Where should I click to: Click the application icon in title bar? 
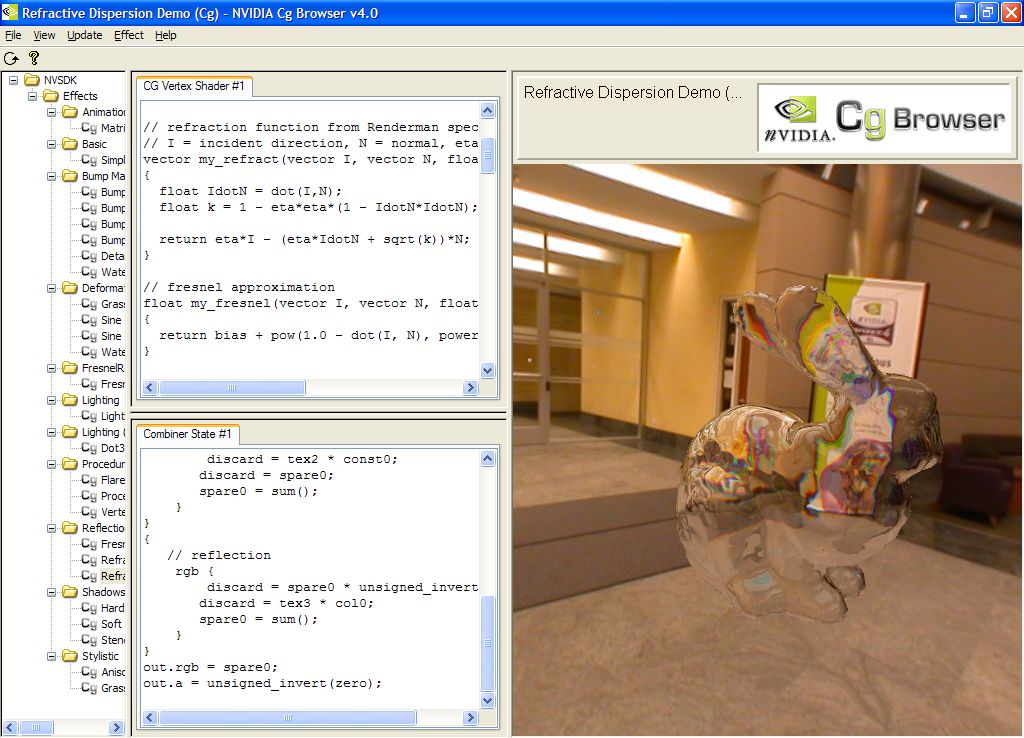[10, 12]
